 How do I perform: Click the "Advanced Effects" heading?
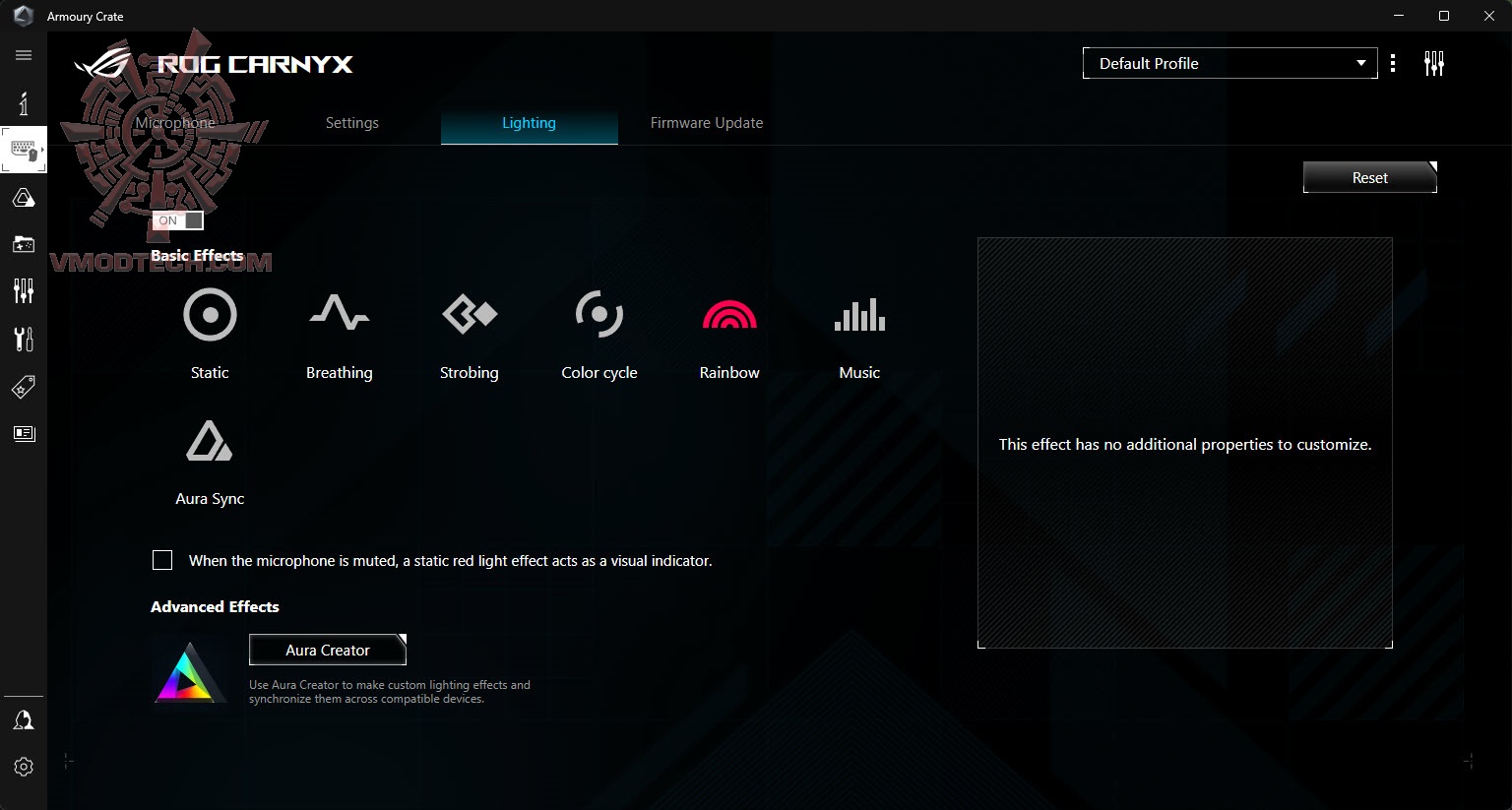point(215,606)
